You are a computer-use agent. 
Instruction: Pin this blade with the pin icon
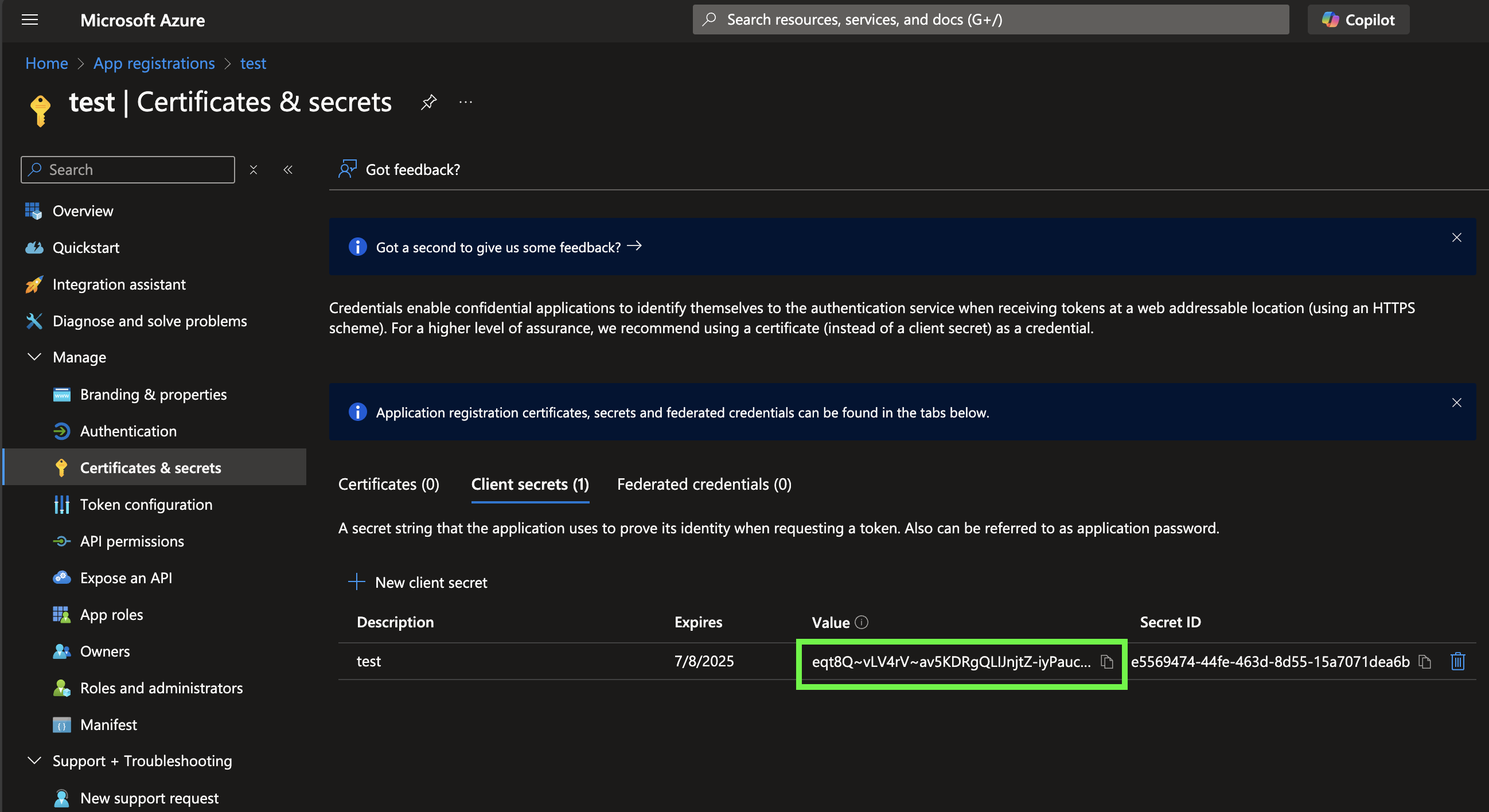click(x=428, y=102)
